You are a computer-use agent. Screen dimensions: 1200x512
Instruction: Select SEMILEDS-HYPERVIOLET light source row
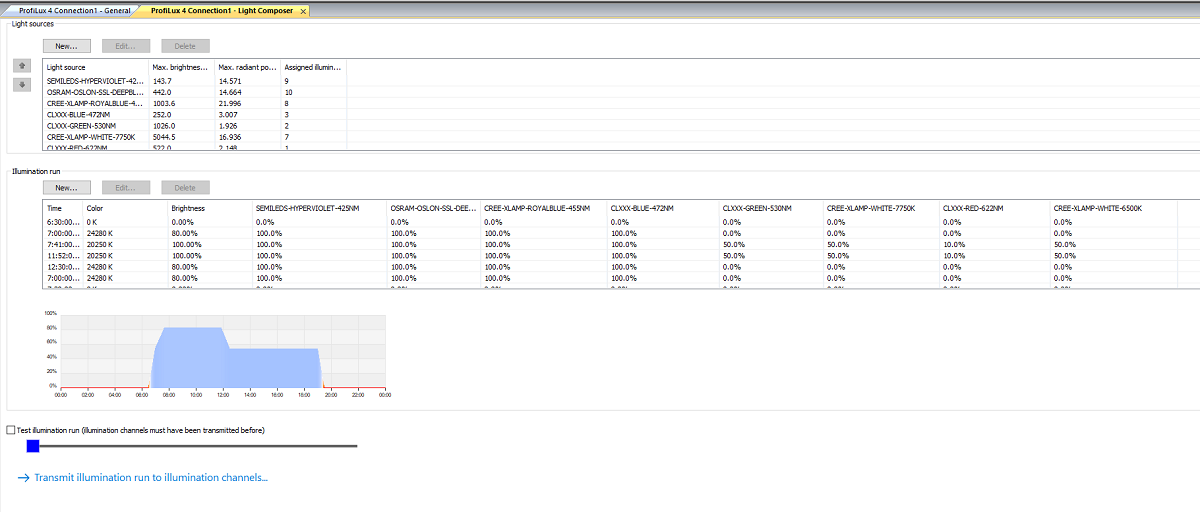click(x=195, y=80)
